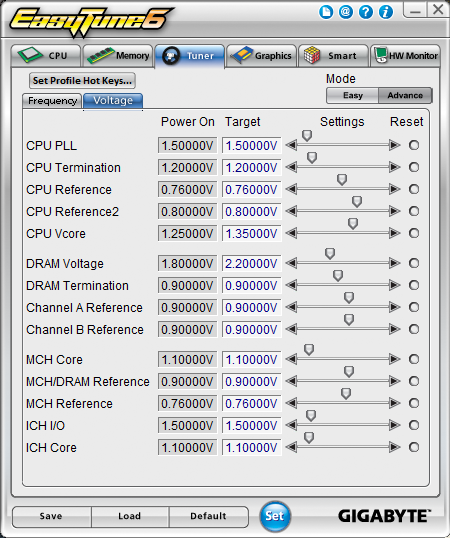Image resolution: width=450 pixels, height=538 pixels.
Task: Reset ICH I/O radio button
Action: click(414, 425)
